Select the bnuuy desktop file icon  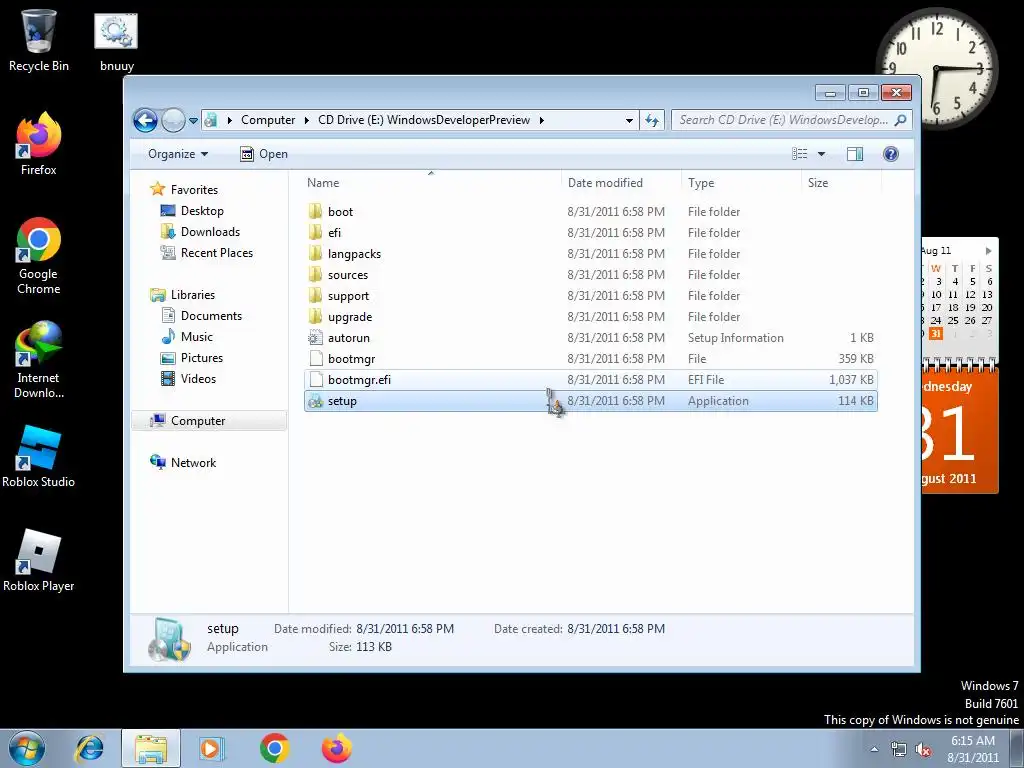point(116,40)
